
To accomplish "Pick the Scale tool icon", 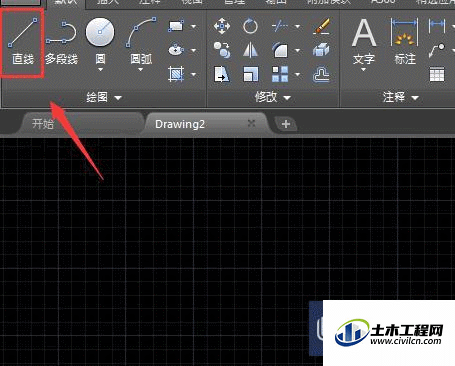I will pyautogui.click(x=250, y=74).
